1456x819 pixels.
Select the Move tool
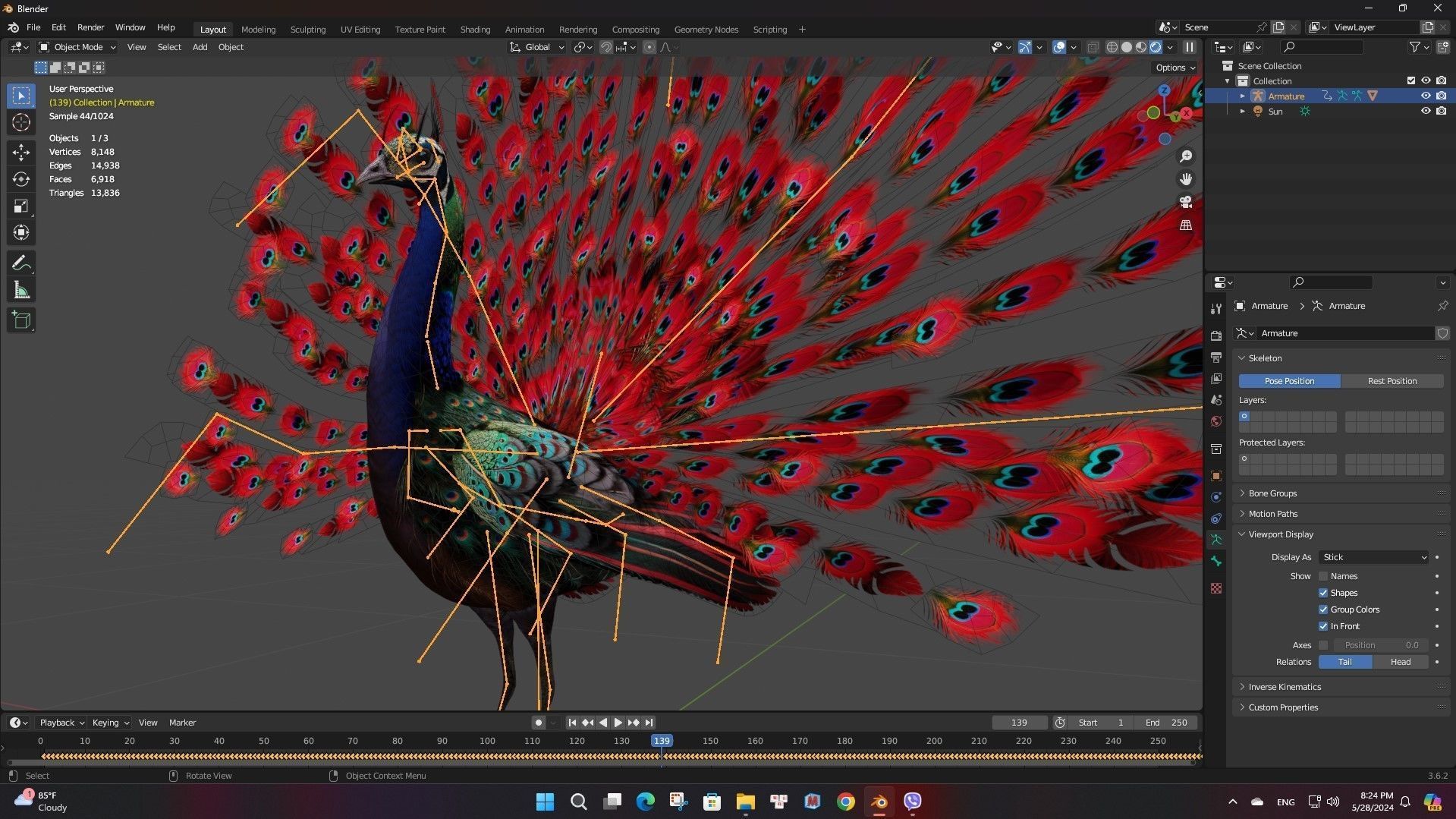coord(21,153)
